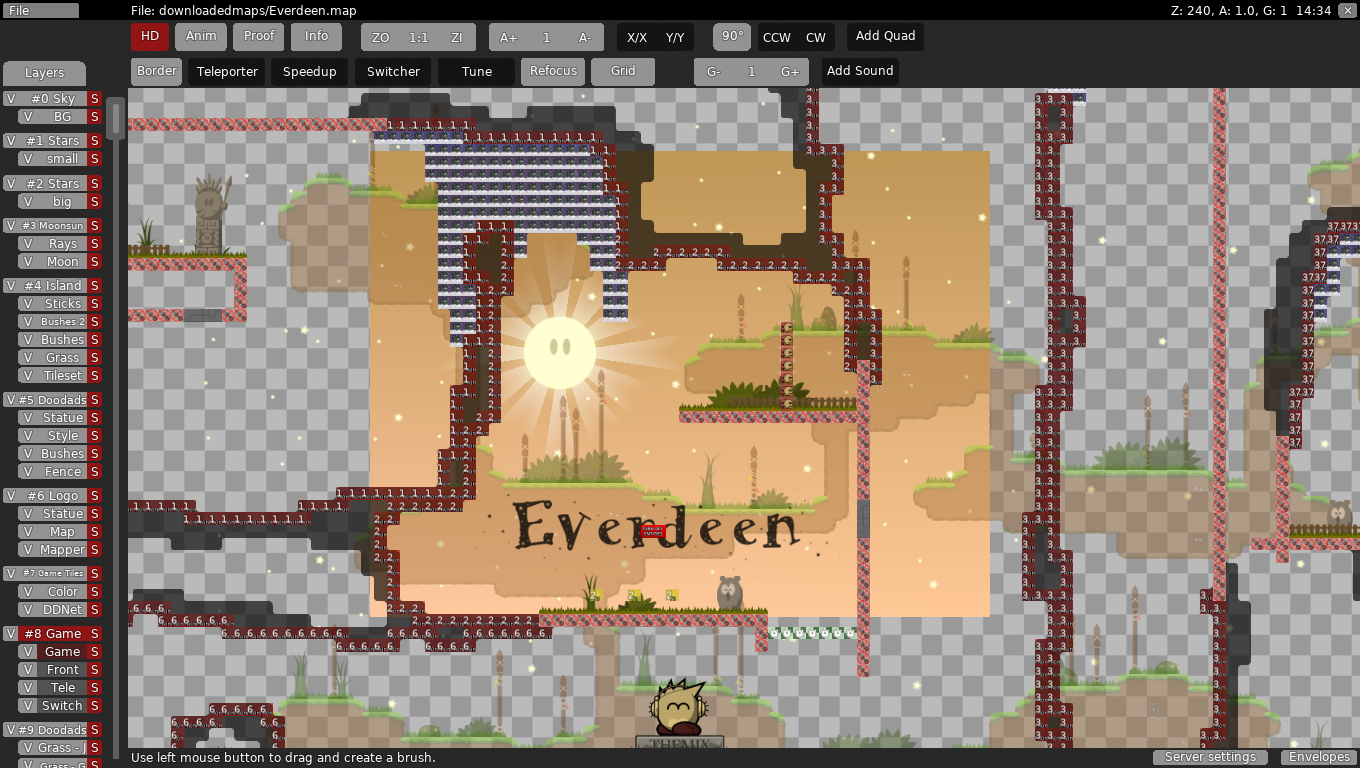Select the Tileset layer in list
This screenshot has height=768, width=1360.
(62, 376)
